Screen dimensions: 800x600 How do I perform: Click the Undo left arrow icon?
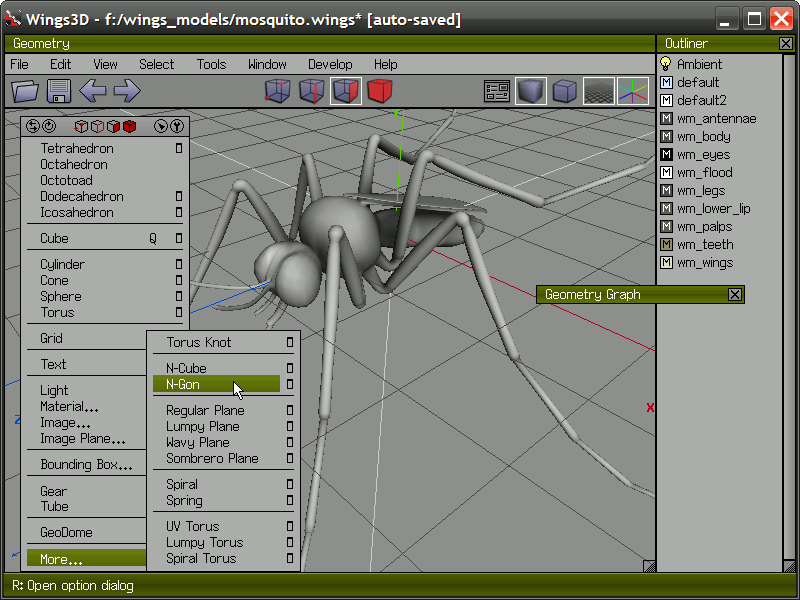(93, 91)
